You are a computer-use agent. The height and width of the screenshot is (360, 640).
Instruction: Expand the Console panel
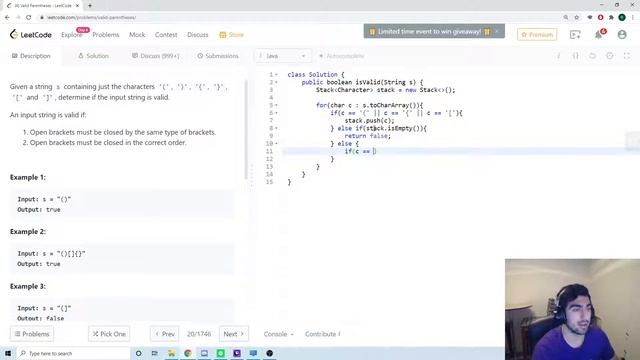[x=278, y=334]
